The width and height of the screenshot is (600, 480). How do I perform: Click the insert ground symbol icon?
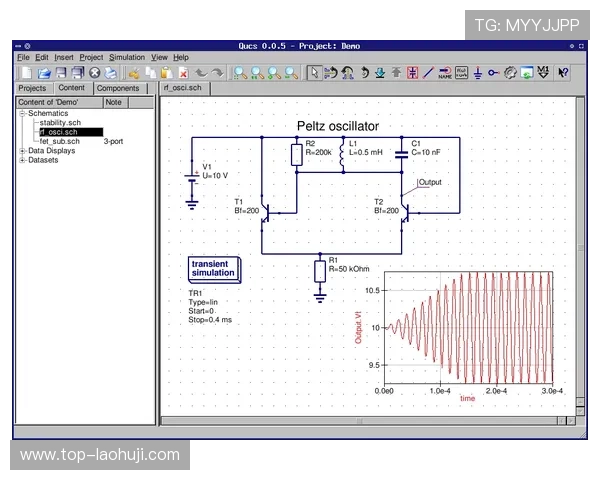[476, 73]
